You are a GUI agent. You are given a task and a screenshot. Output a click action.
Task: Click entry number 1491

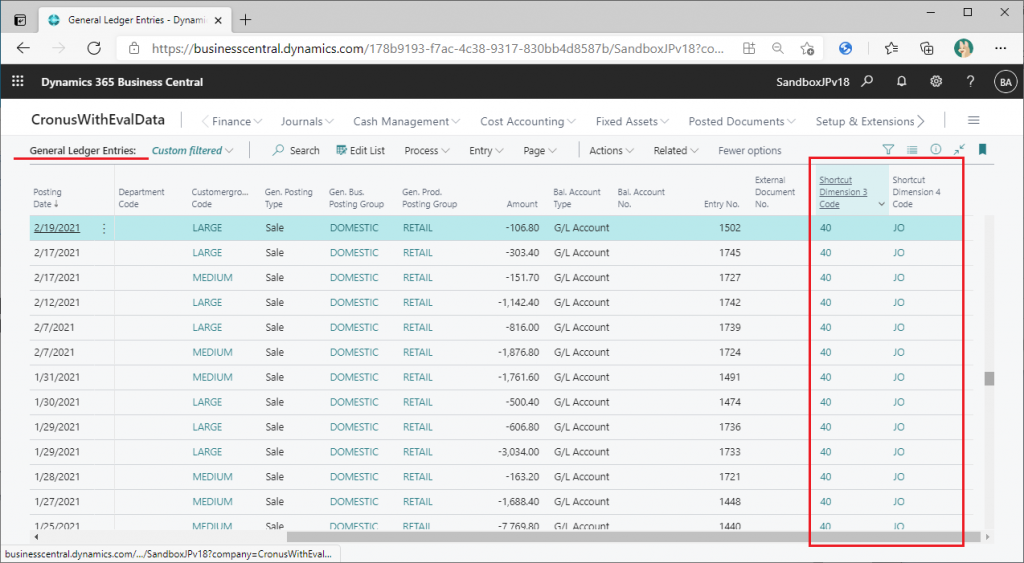click(729, 378)
